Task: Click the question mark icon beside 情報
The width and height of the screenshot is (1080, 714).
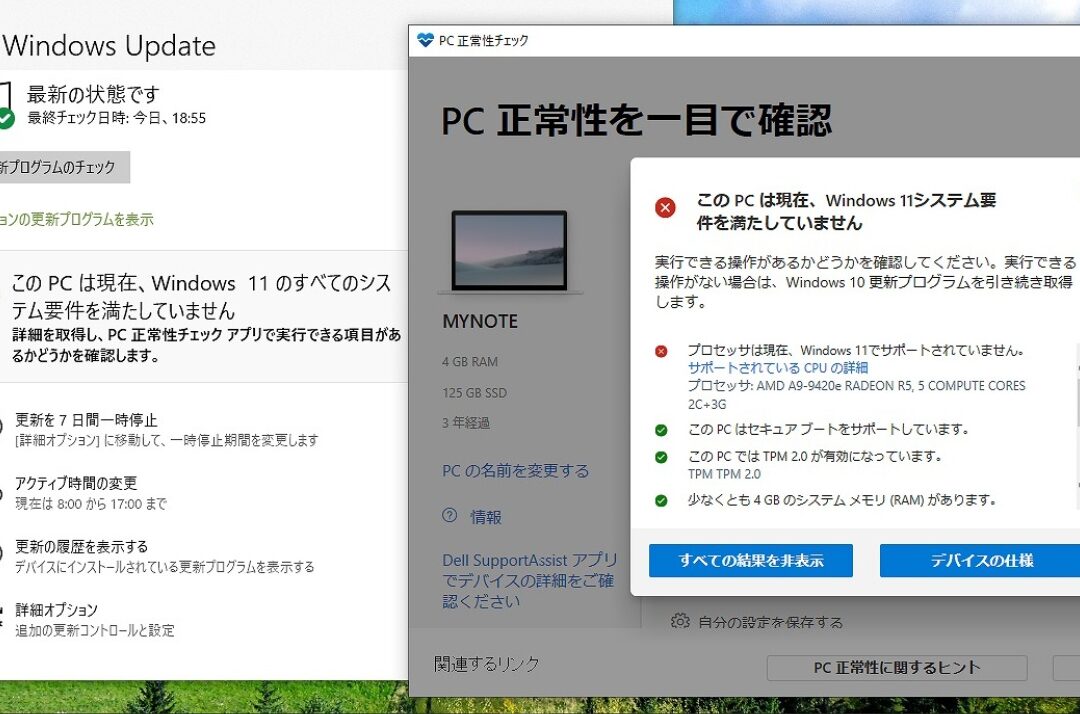Action: tap(450, 515)
